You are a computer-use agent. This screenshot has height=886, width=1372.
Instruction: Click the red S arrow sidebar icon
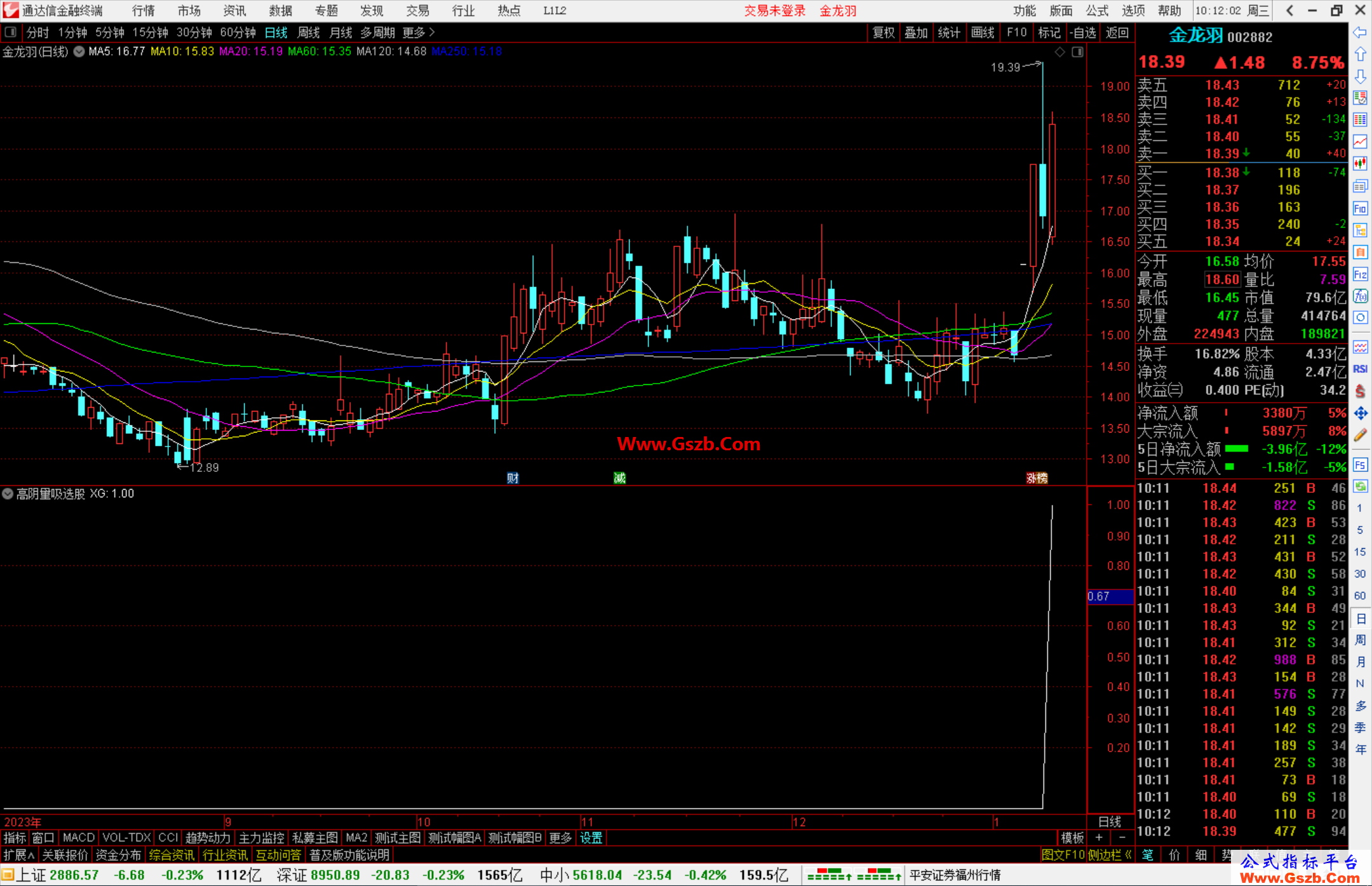pos(1360,391)
